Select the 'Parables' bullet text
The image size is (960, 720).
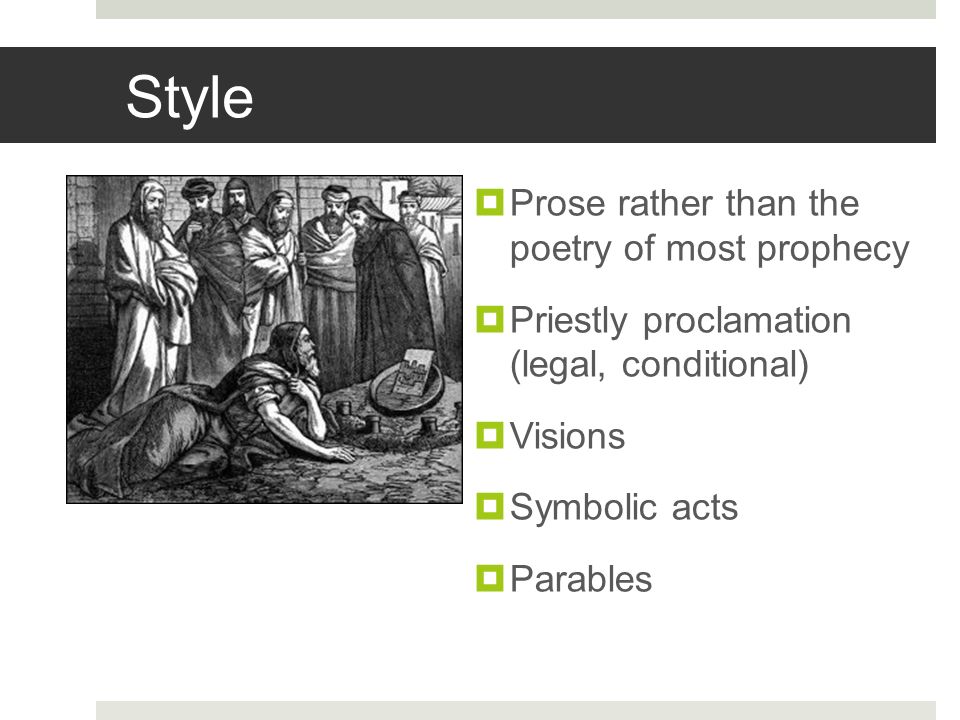coord(580,579)
